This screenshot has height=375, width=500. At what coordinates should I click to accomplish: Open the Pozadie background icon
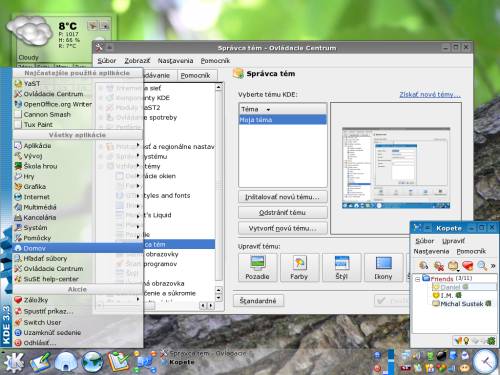click(x=257, y=268)
